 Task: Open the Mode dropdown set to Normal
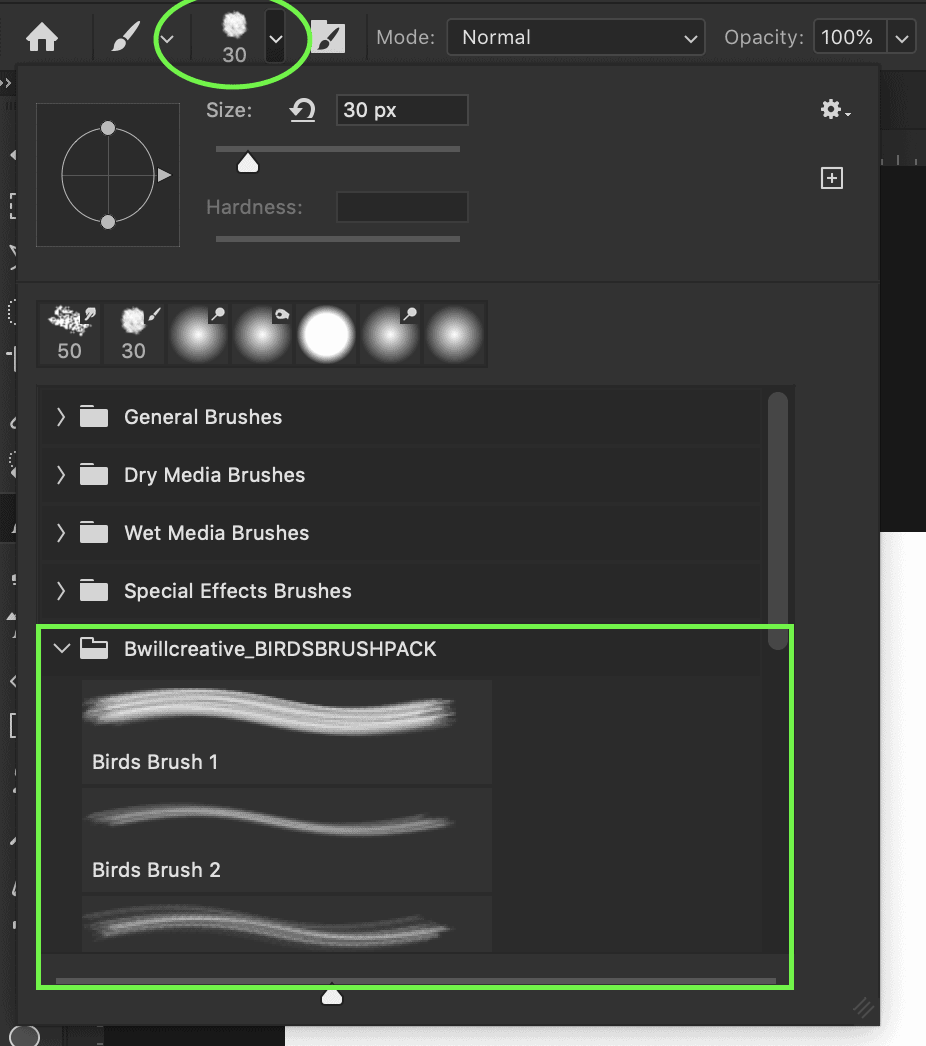coord(576,37)
